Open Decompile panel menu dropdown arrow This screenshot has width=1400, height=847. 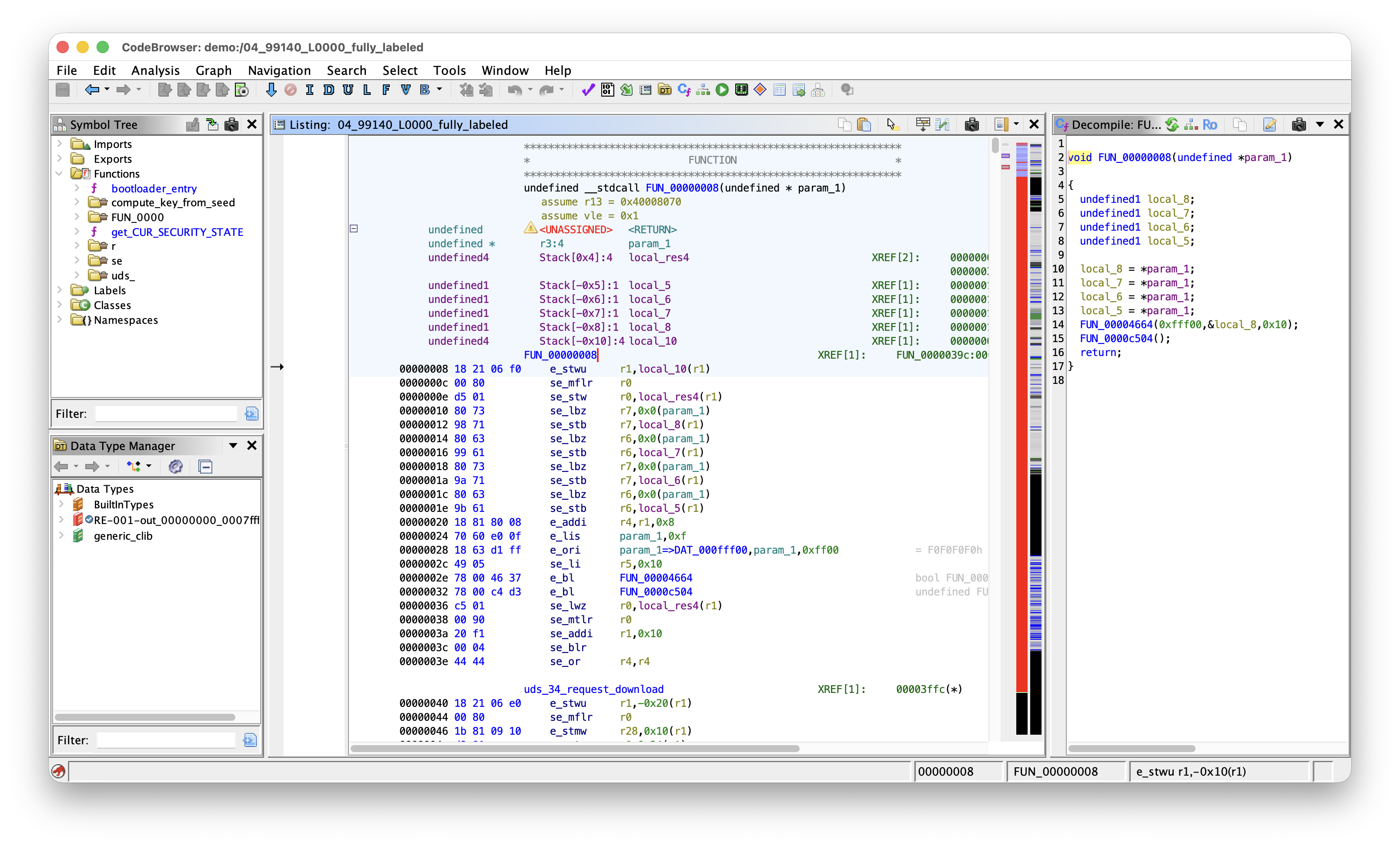1320,124
